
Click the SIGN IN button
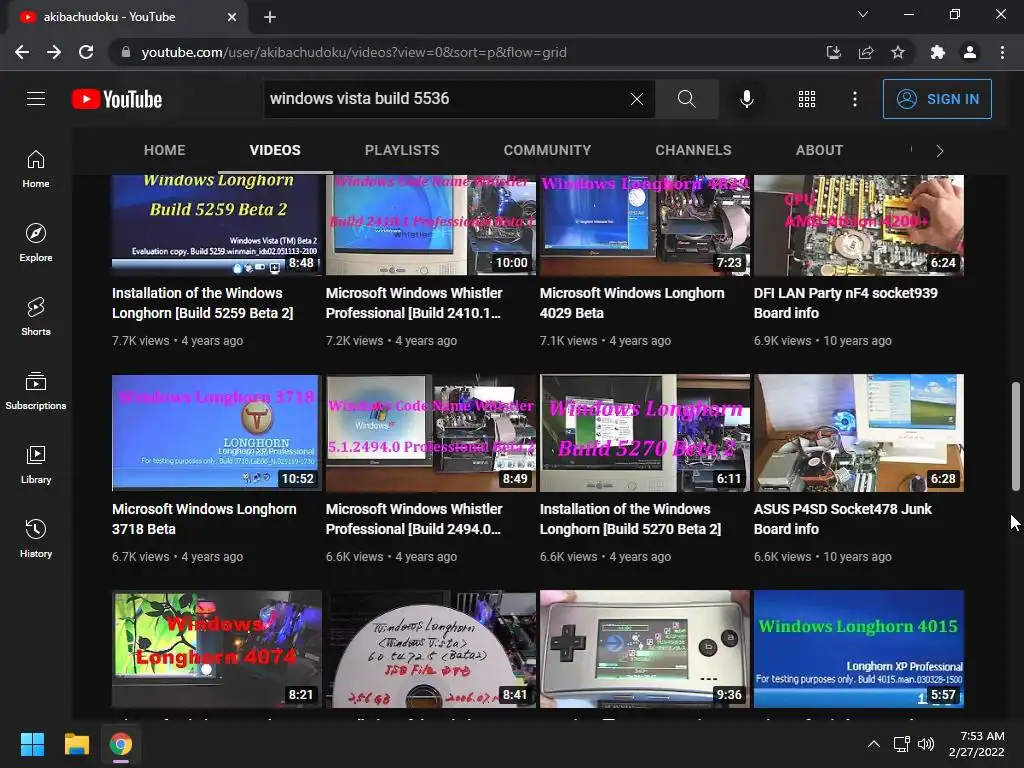point(937,99)
